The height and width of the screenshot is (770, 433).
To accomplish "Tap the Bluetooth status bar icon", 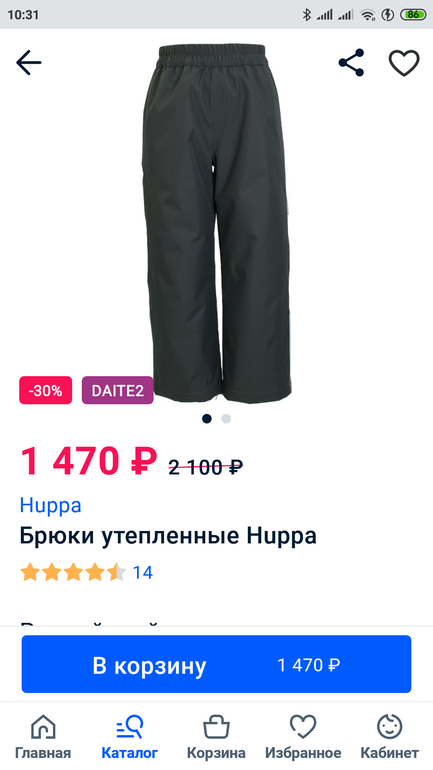I will 307,15.
